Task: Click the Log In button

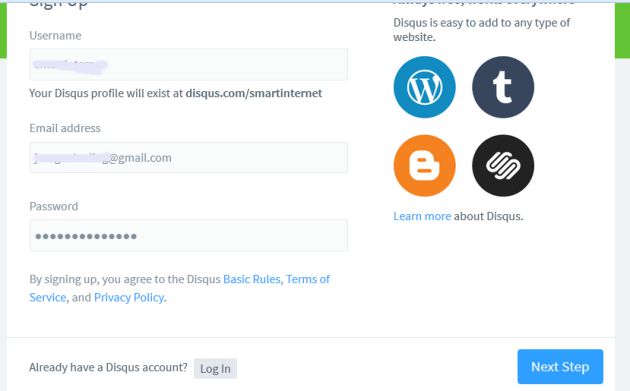Action: (x=215, y=368)
